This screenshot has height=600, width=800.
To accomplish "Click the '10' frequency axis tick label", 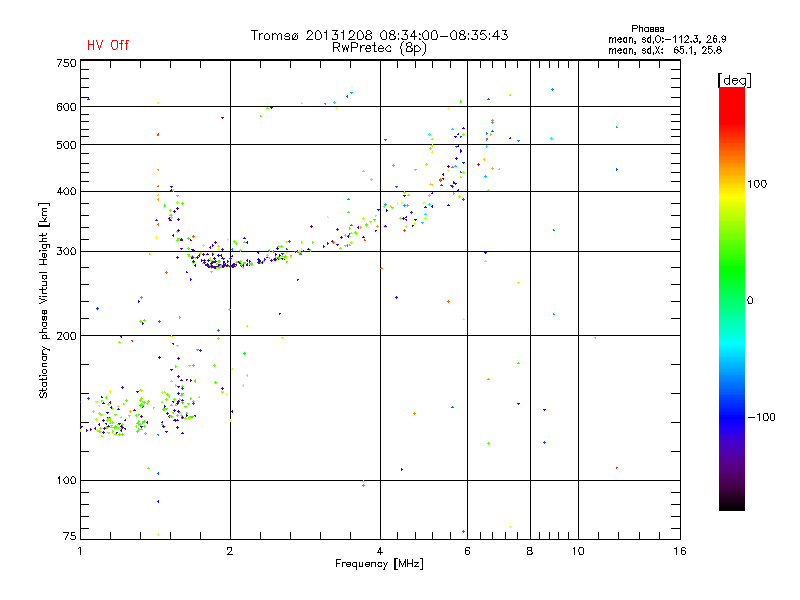I will (x=578, y=551).
